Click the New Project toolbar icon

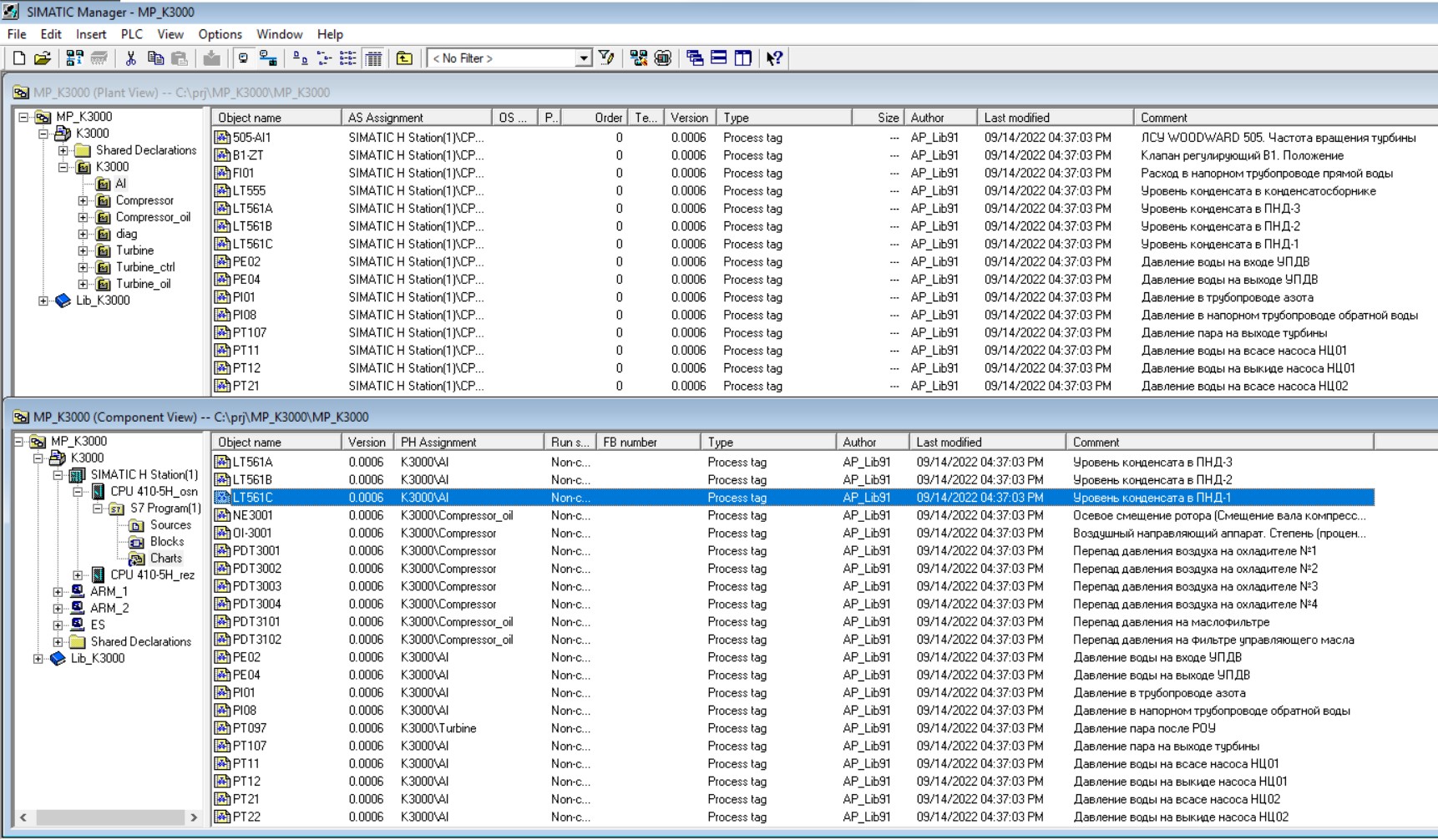pos(18,58)
